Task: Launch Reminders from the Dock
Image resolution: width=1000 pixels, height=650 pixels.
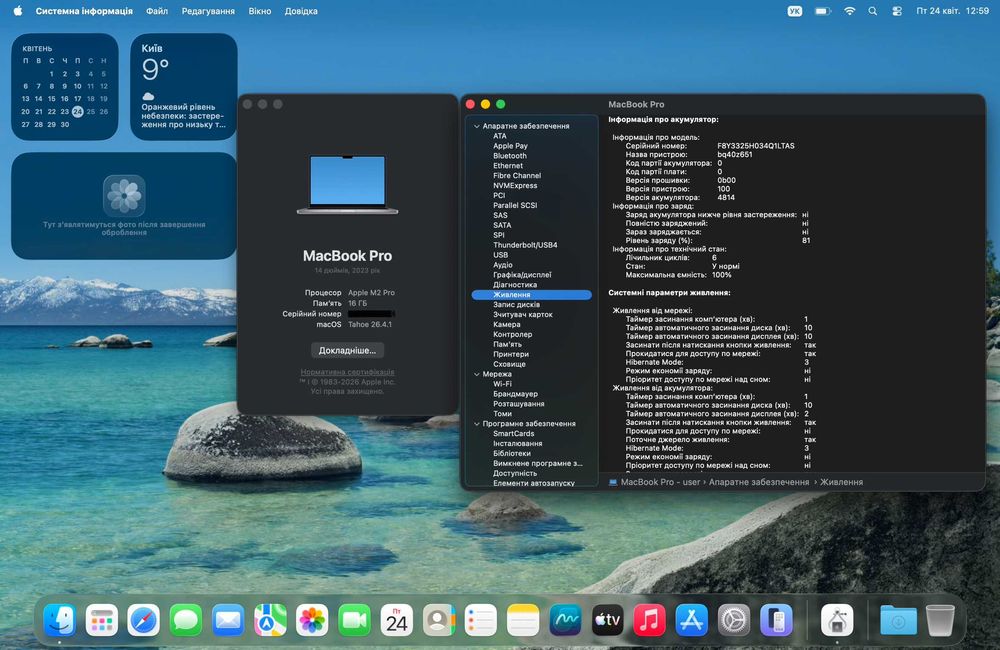Action: (x=481, y=620)
